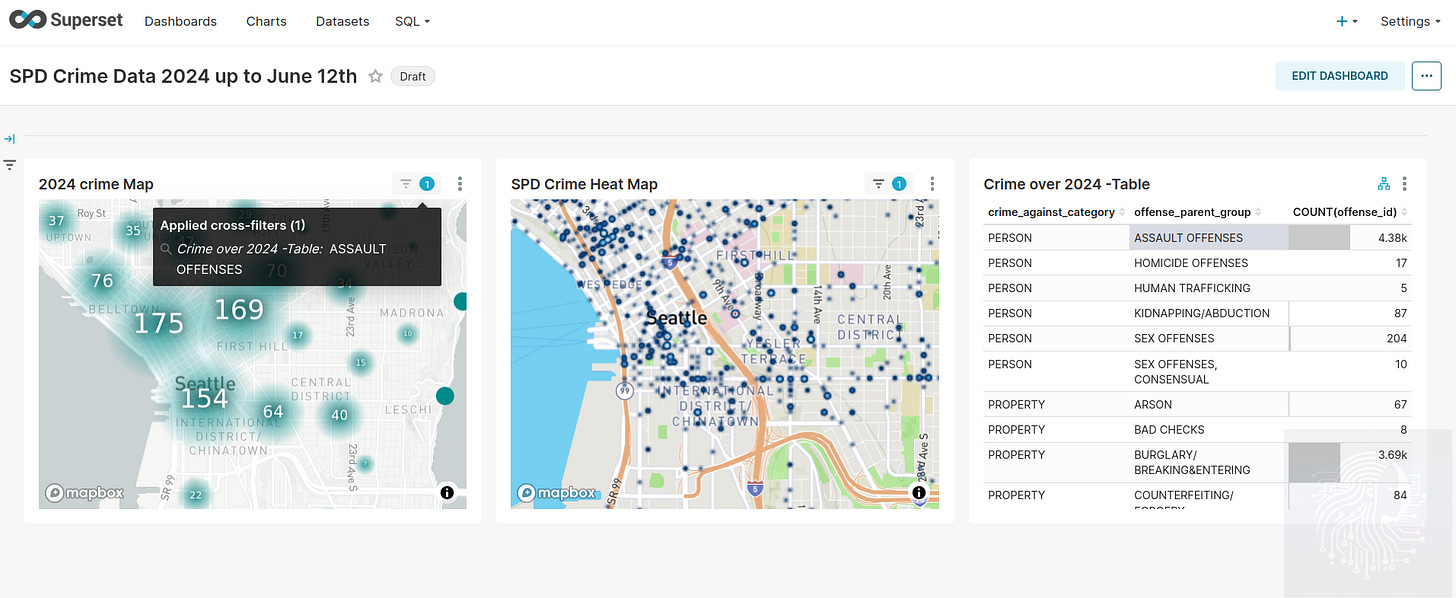
Task: Click the info icon on SPD Crime Heat Map
Action: (918, 493)
